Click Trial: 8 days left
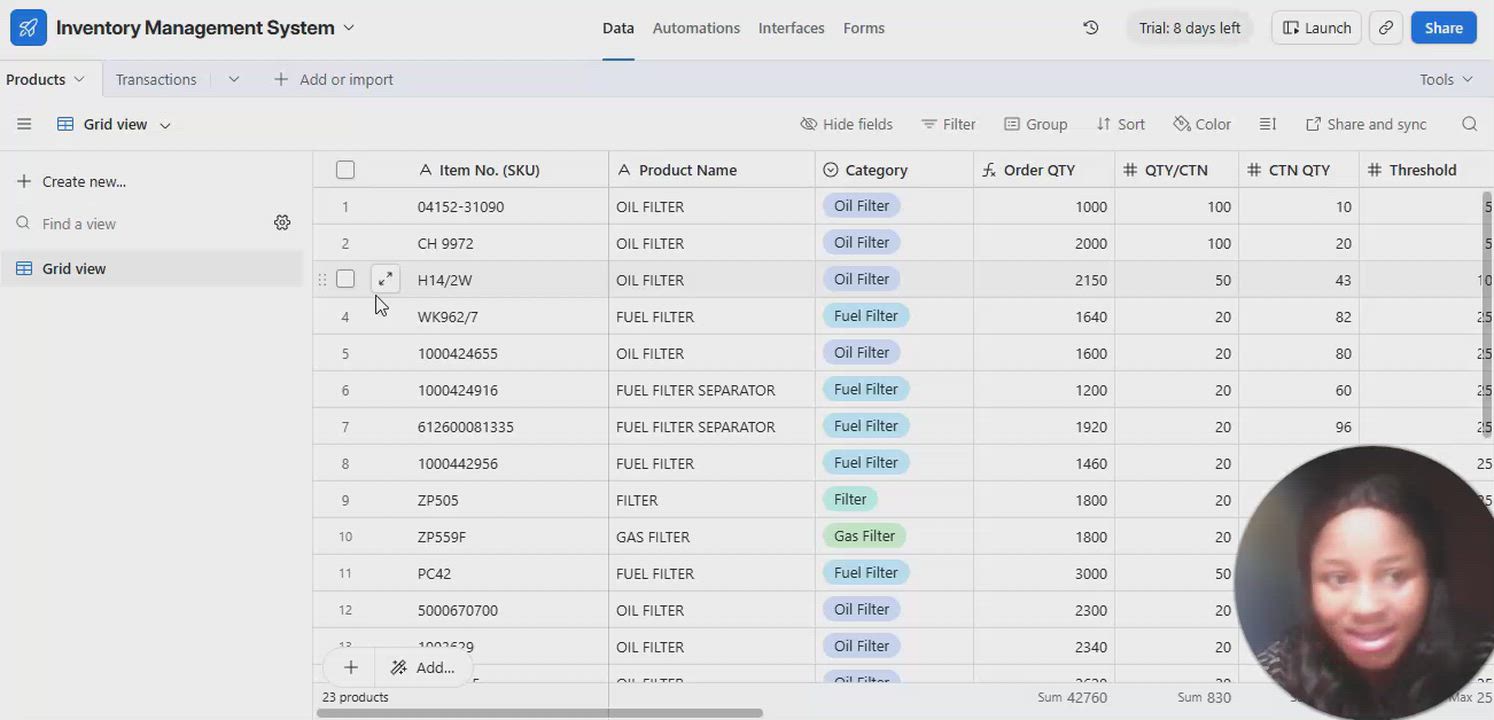Viewport: 1494px width, 720px height. pyautogui.click(x=1190, y=28)
